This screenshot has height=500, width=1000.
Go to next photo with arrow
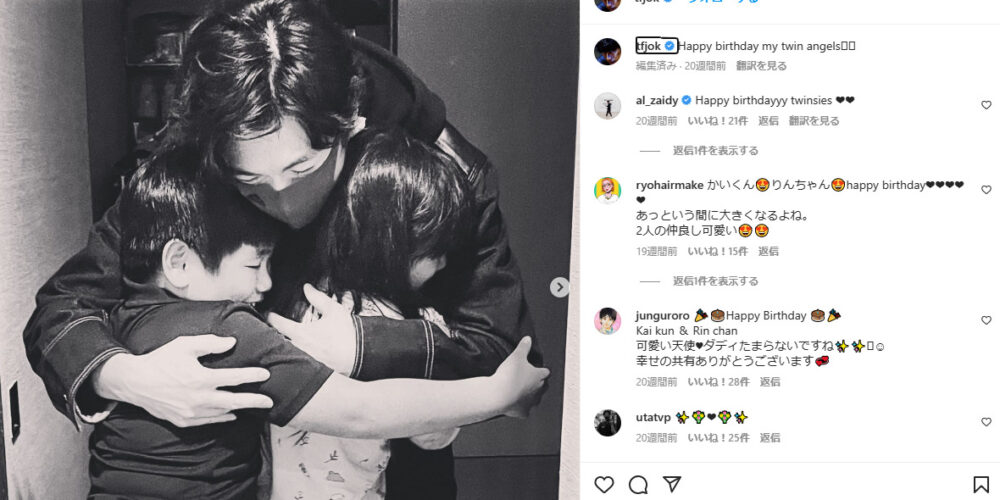pos(559,287)
